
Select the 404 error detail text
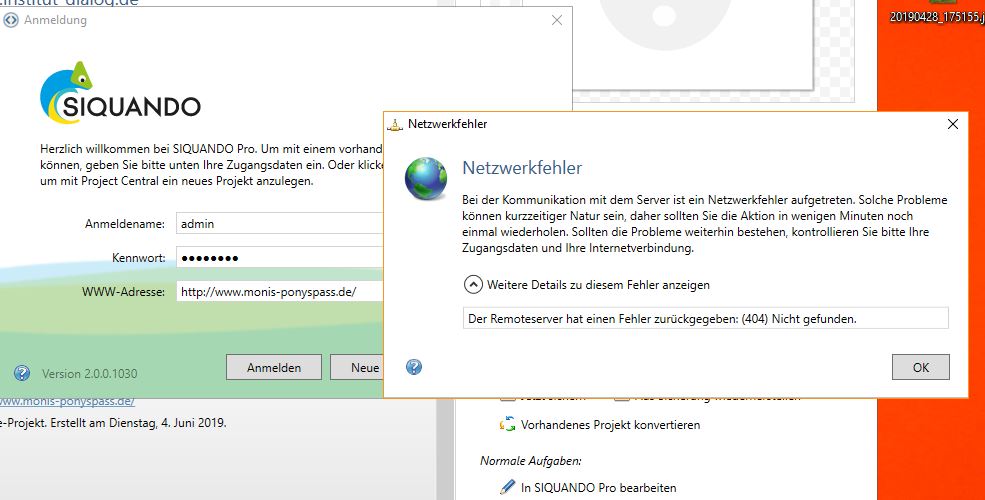coord(662,319)
